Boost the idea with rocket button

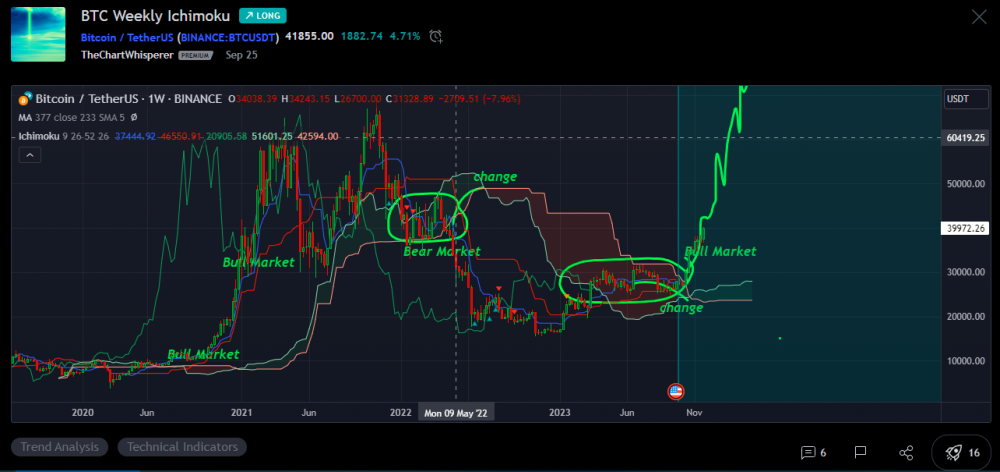(962, 453)
